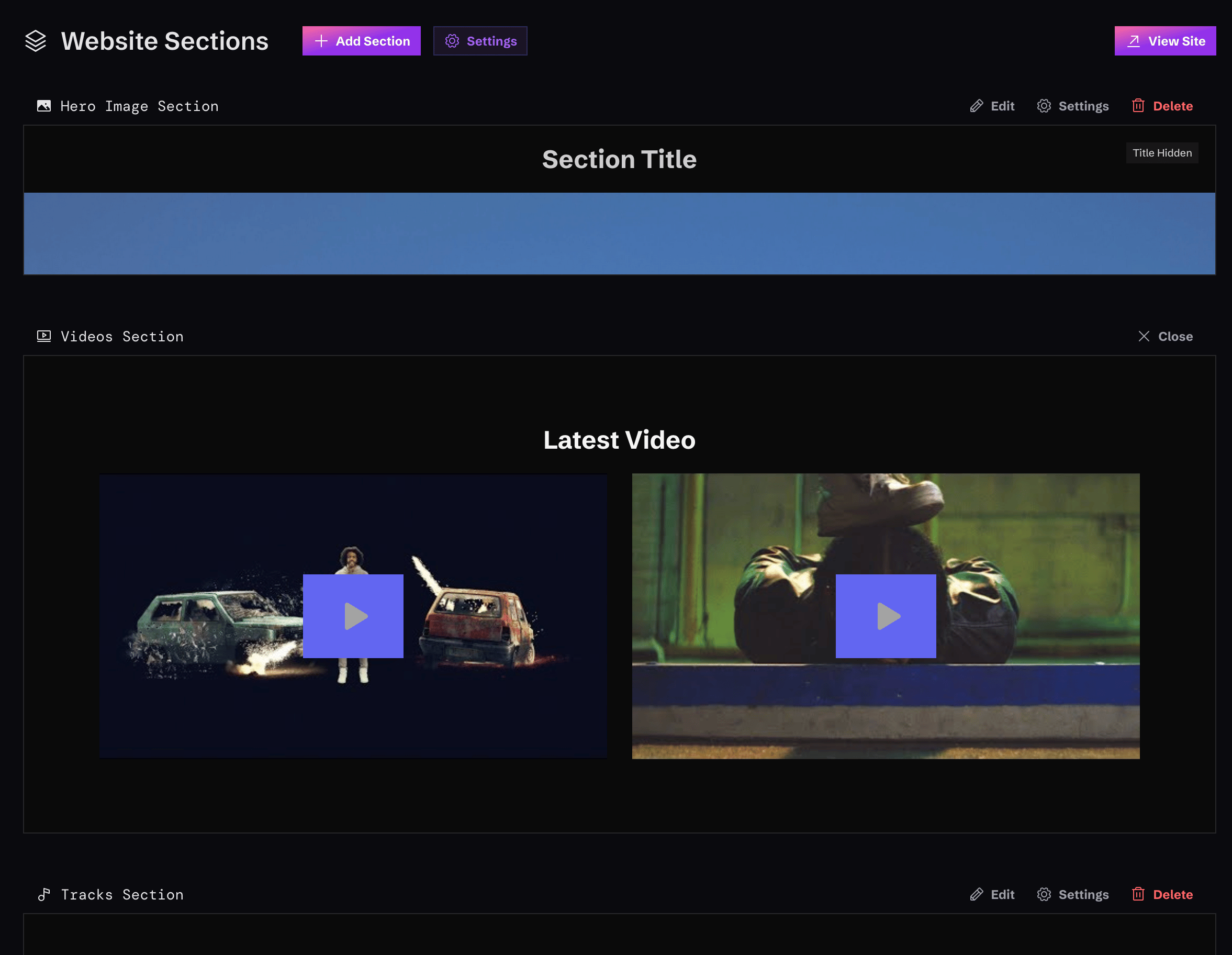Viewport: 1232px width, 955px height.
Task: Click the Website Sections page title
Action: tap(165, 41)
